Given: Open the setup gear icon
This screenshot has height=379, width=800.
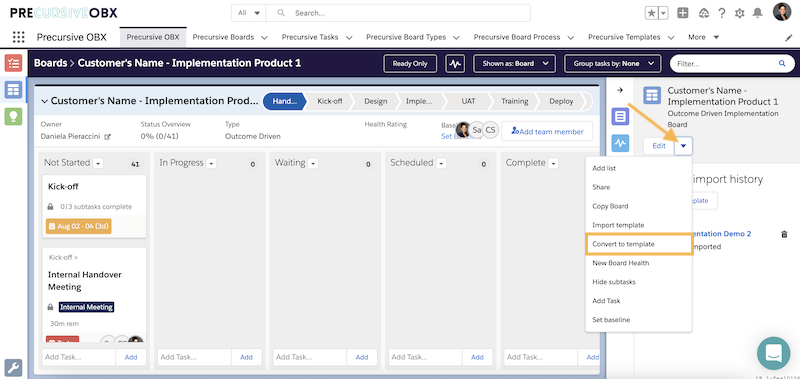Looking at the screenshot, I should [739, 13].
